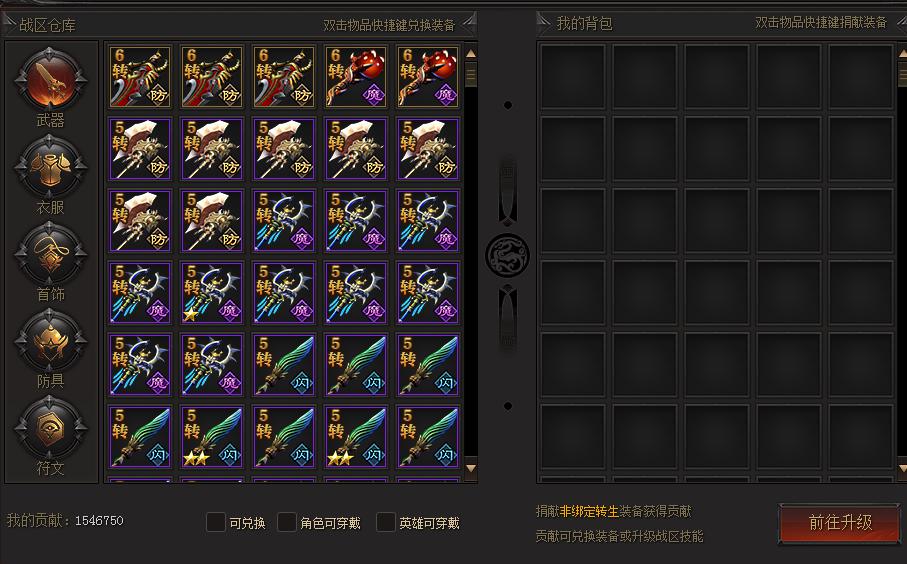907x564 pixels.
Task: Select the first 5转 防 axe item
Action: point(140,149)
